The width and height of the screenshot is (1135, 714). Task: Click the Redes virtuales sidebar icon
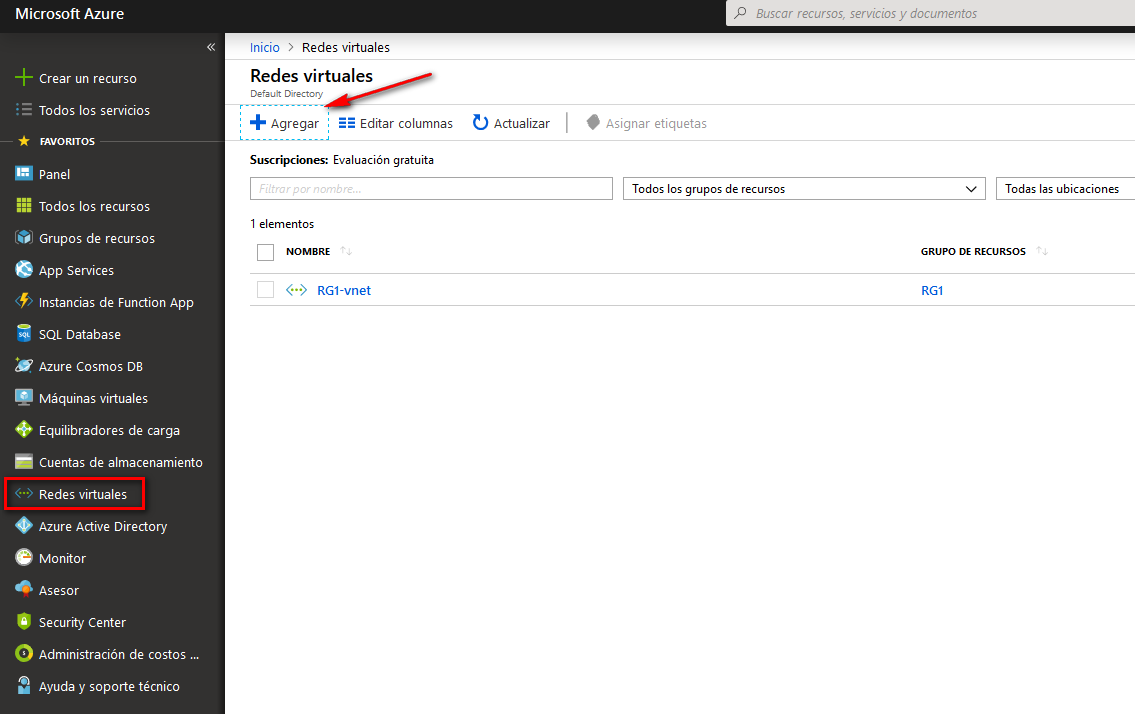pyautogui.click(x=24, y=493)
